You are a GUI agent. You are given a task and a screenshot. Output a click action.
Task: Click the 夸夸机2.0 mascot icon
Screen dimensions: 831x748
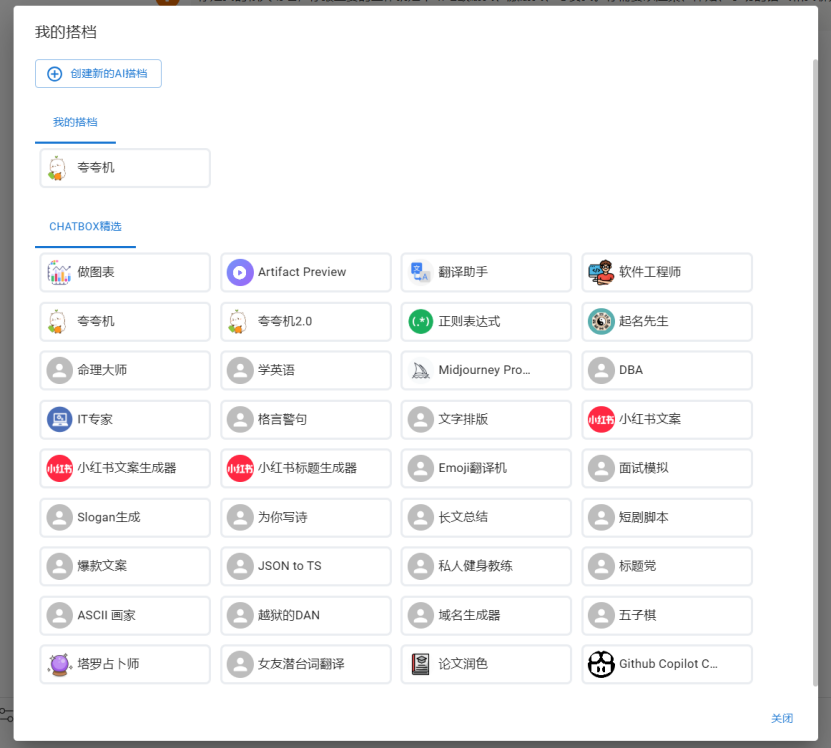click(x=237, y=322)
